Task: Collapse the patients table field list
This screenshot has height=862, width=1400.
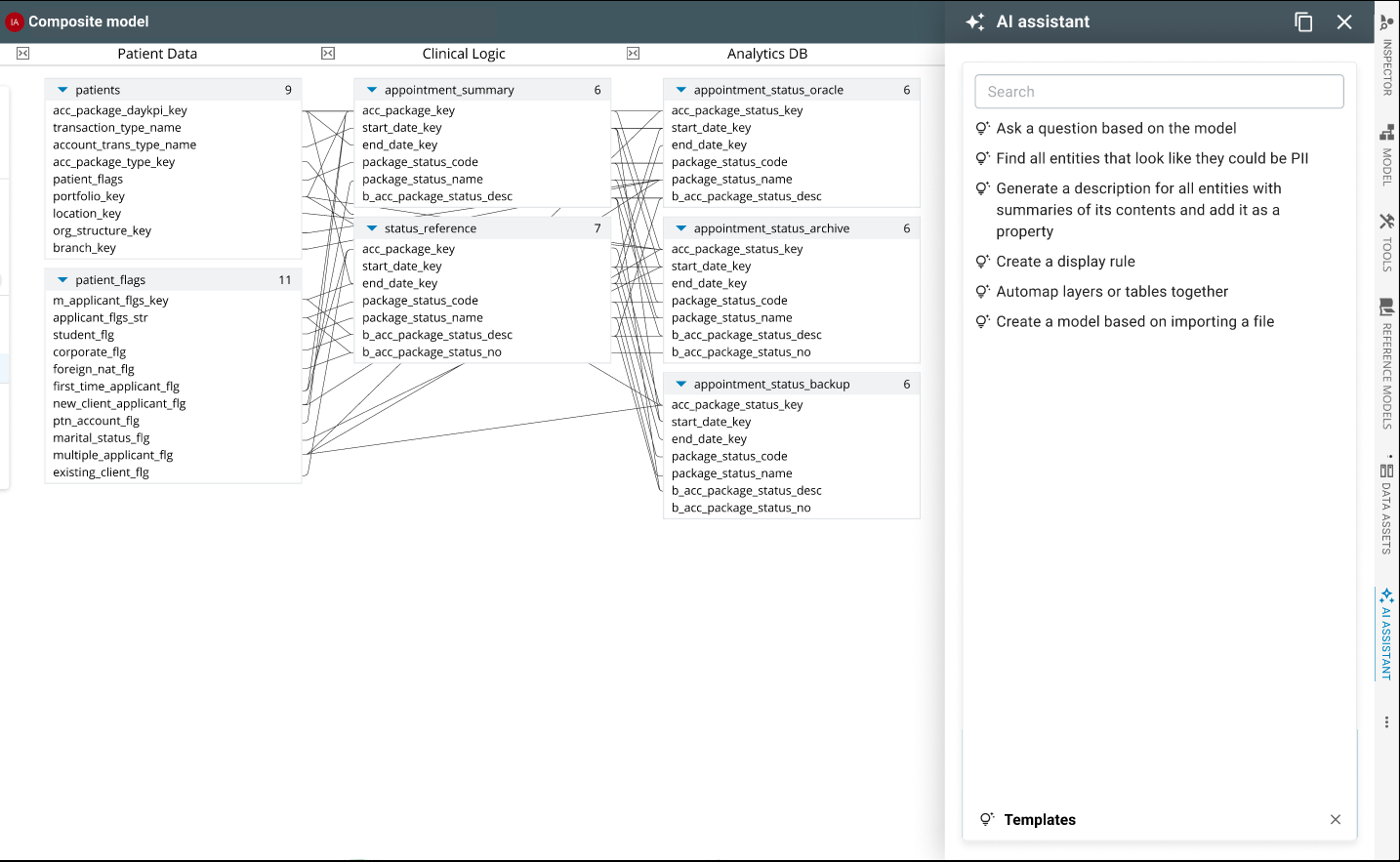Action: [61, 89]
